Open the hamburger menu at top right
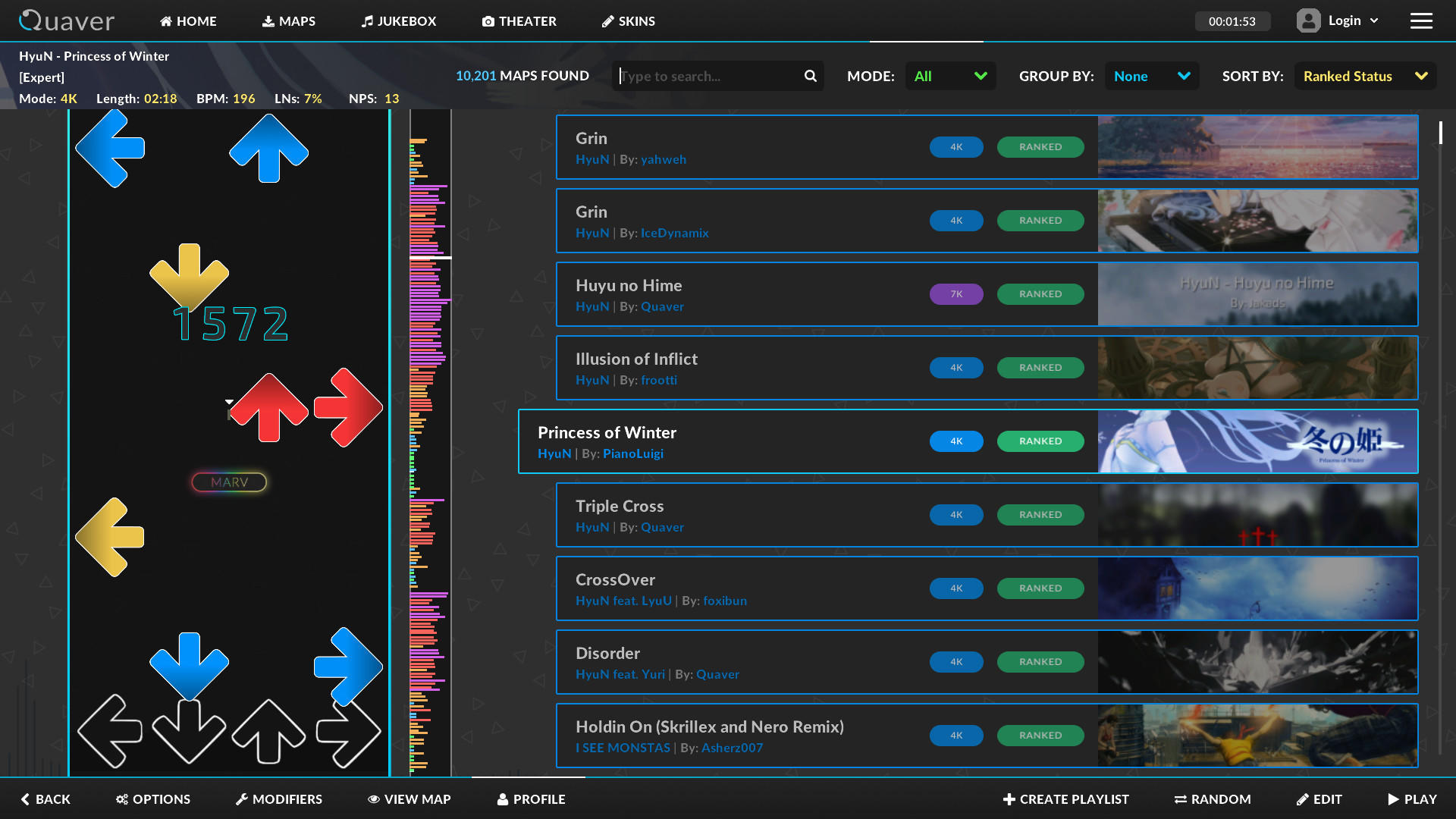Screen dimensions: 1456x819 (x=1421, y=20)
